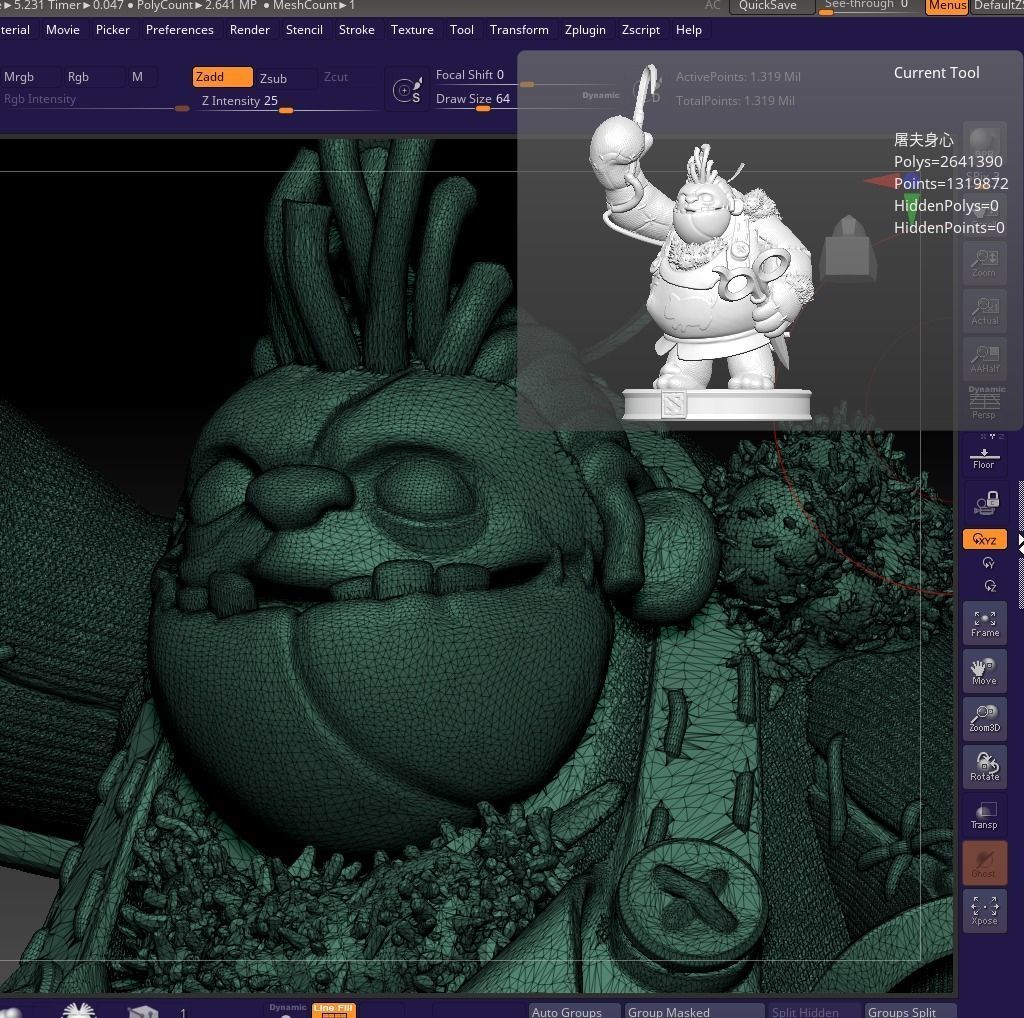Switch to Y-axis rotation icon

click(989, 563)
